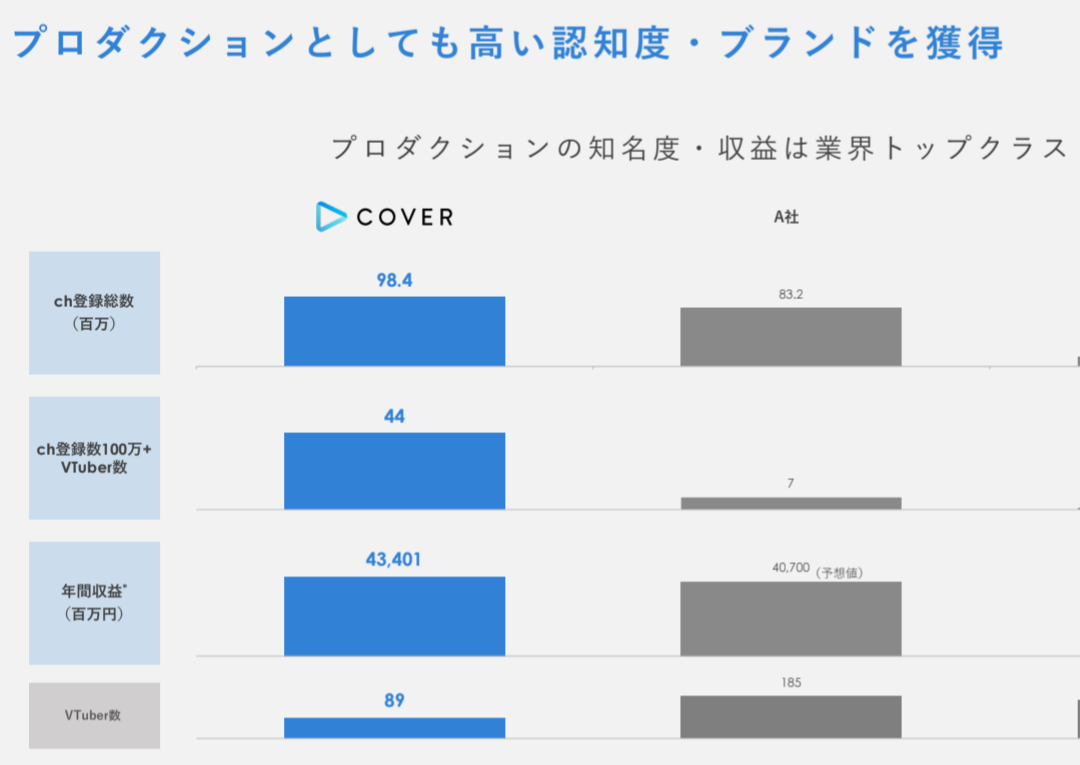This screenshot has height=765, width=1080.
Task: Click the 年間収益（百万円） label box
Action: [x=94, y=602]
